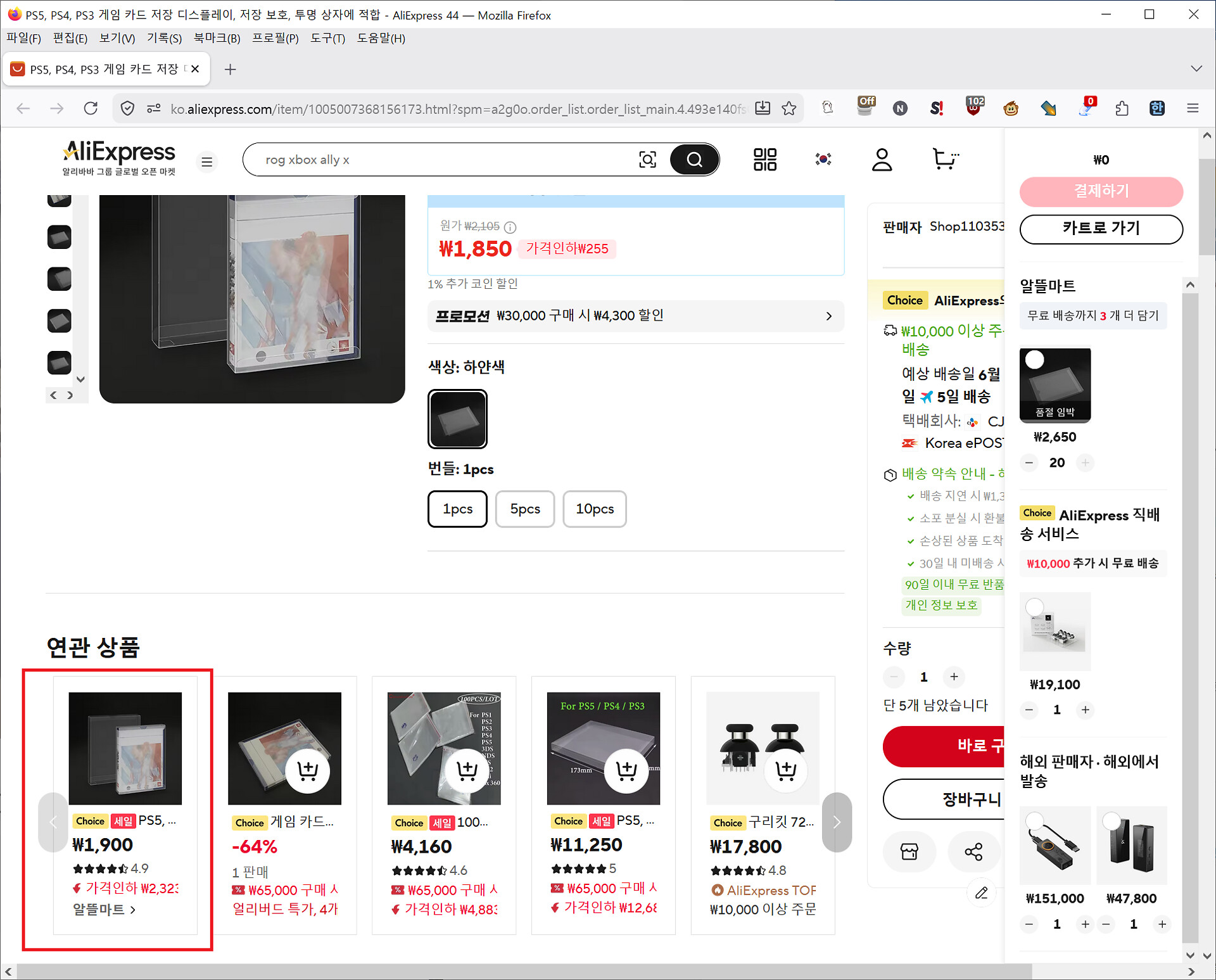
Task: Increase quantity of ₩19,100 cart item
Action: coord(1086,710)
